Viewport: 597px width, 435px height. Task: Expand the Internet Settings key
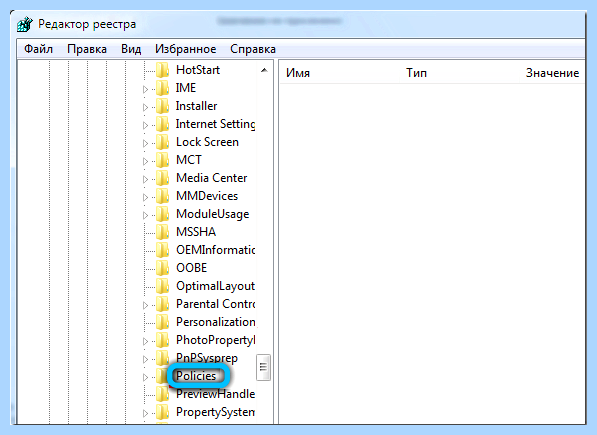tap(145, 125)
